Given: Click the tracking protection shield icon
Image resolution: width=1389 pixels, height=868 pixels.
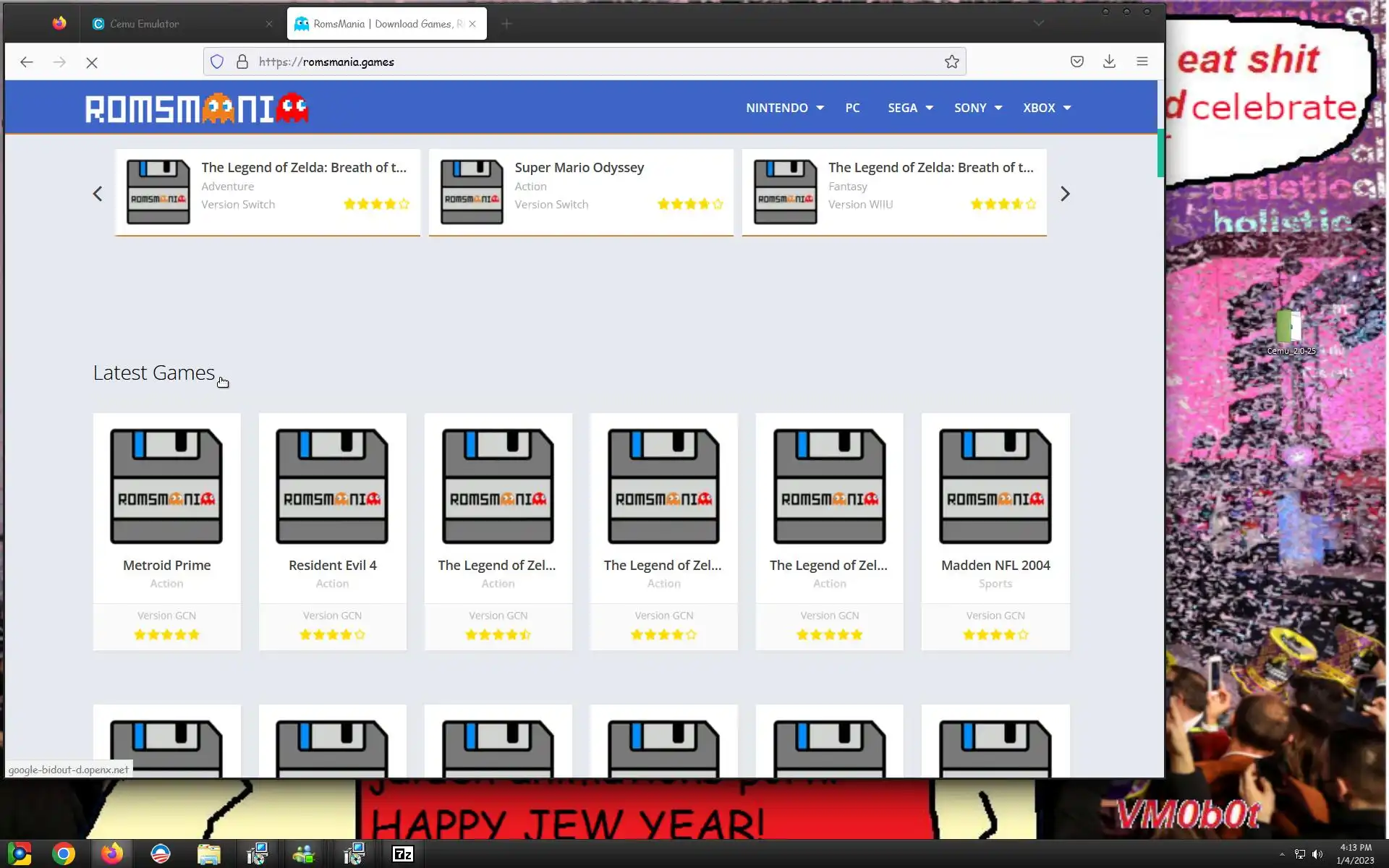Looking at the screenshot, I should pyautogui.click(x=217, y=62).
